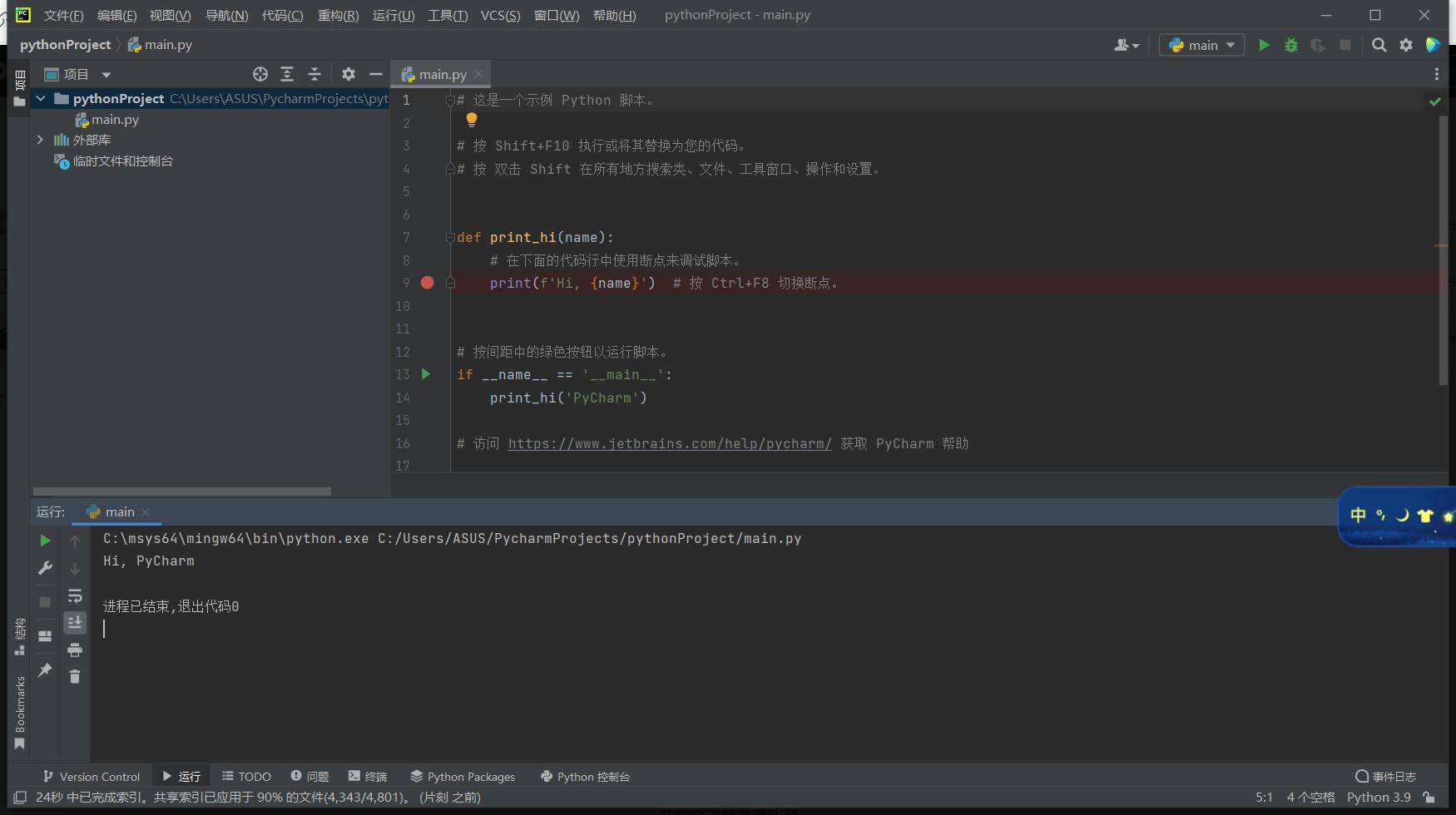Open the Python Packages tool window

pos(463,777)
